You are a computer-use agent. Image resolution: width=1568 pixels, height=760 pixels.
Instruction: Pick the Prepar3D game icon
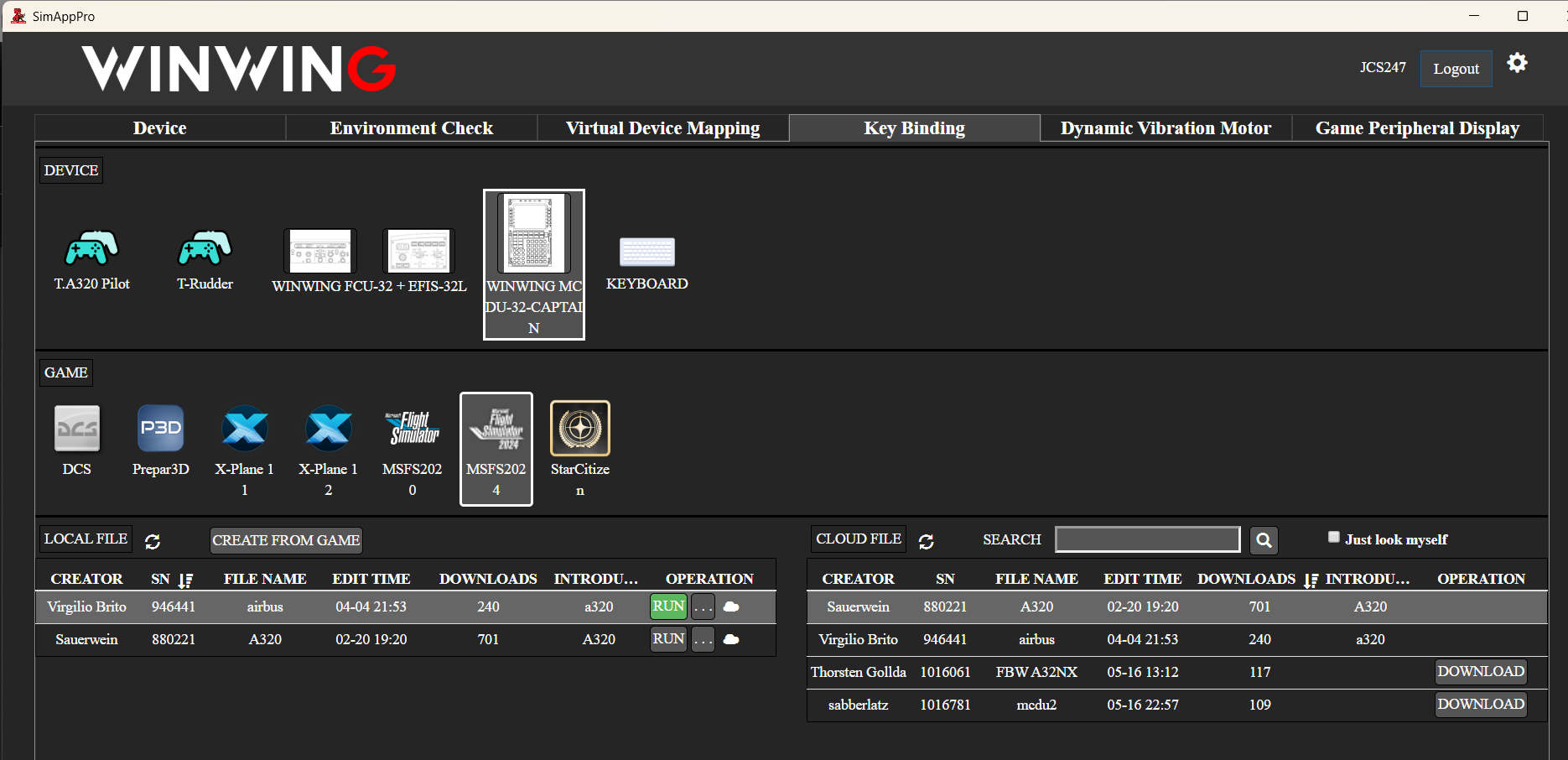[161, 428]
